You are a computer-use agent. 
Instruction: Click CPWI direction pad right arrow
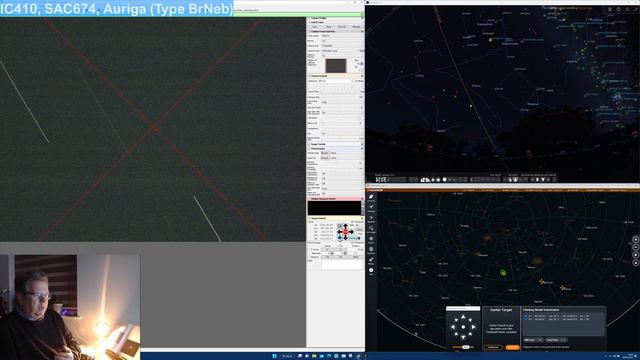click(473, 327)
